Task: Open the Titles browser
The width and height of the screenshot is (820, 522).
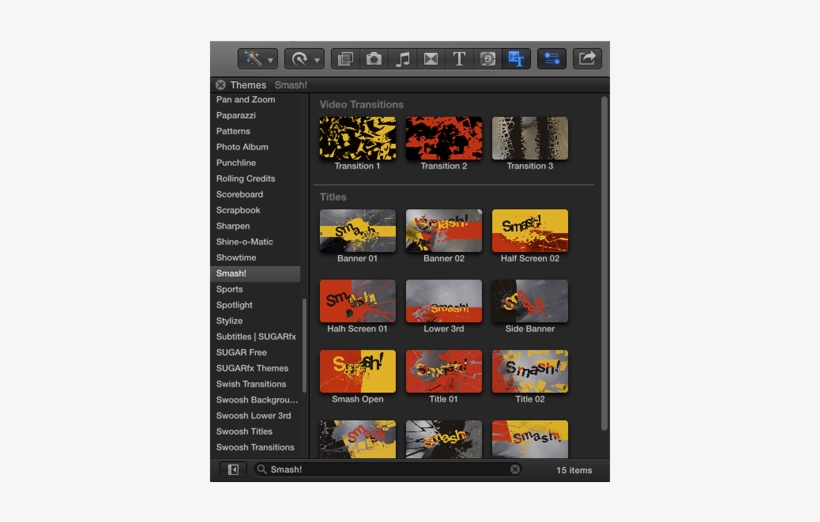Action: 459,59
